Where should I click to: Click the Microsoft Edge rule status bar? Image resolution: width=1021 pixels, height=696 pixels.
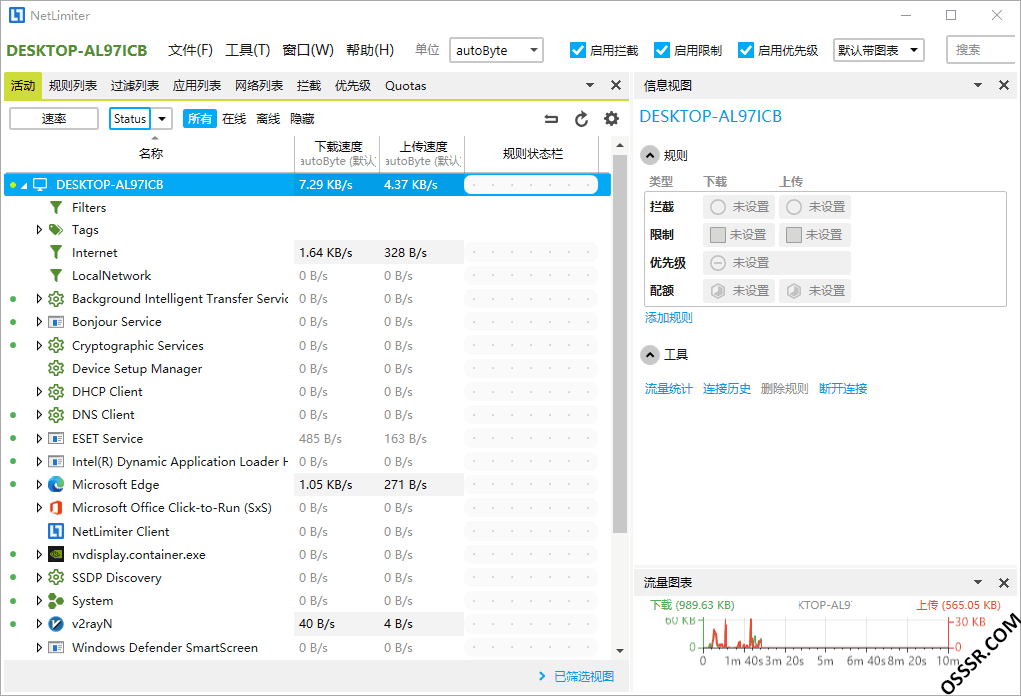[531, 484]
